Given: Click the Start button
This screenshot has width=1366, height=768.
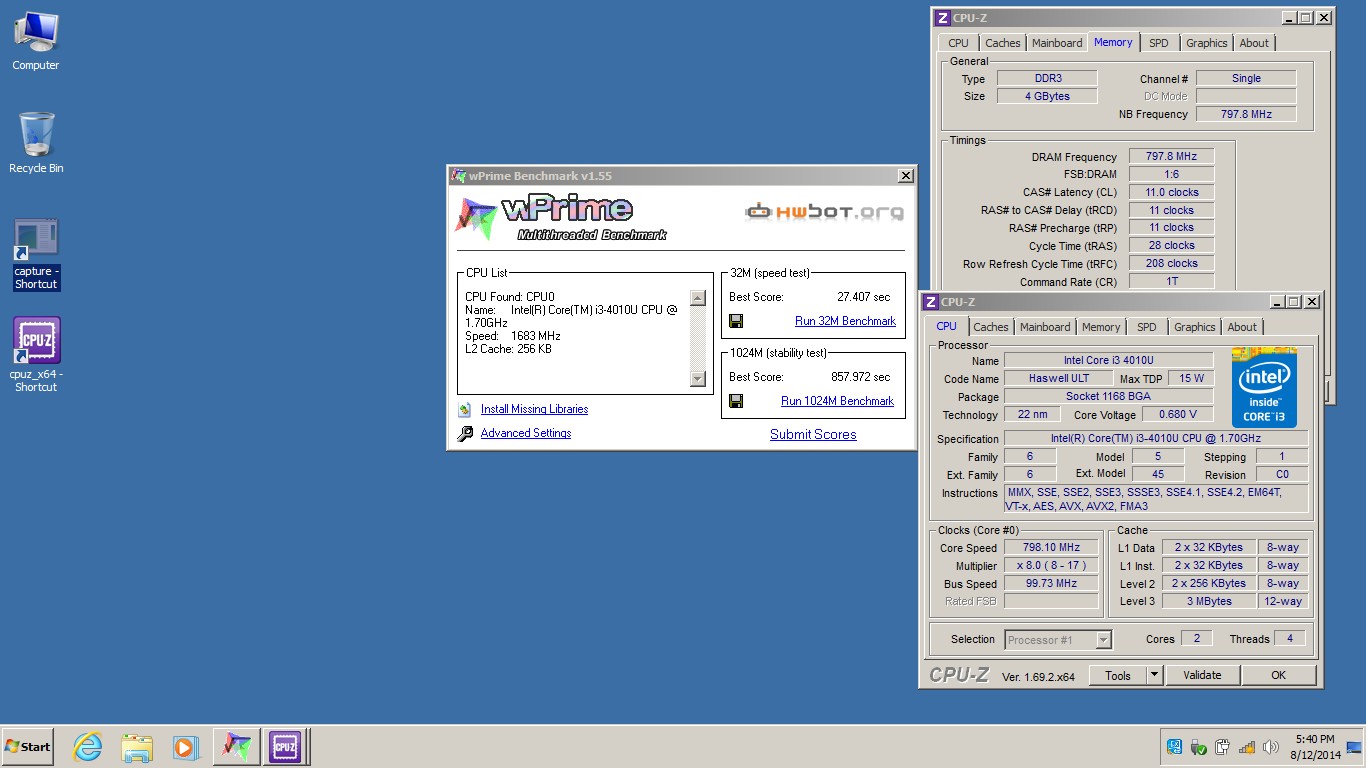Looking at the screenshot, I should [x=28, y=747].
